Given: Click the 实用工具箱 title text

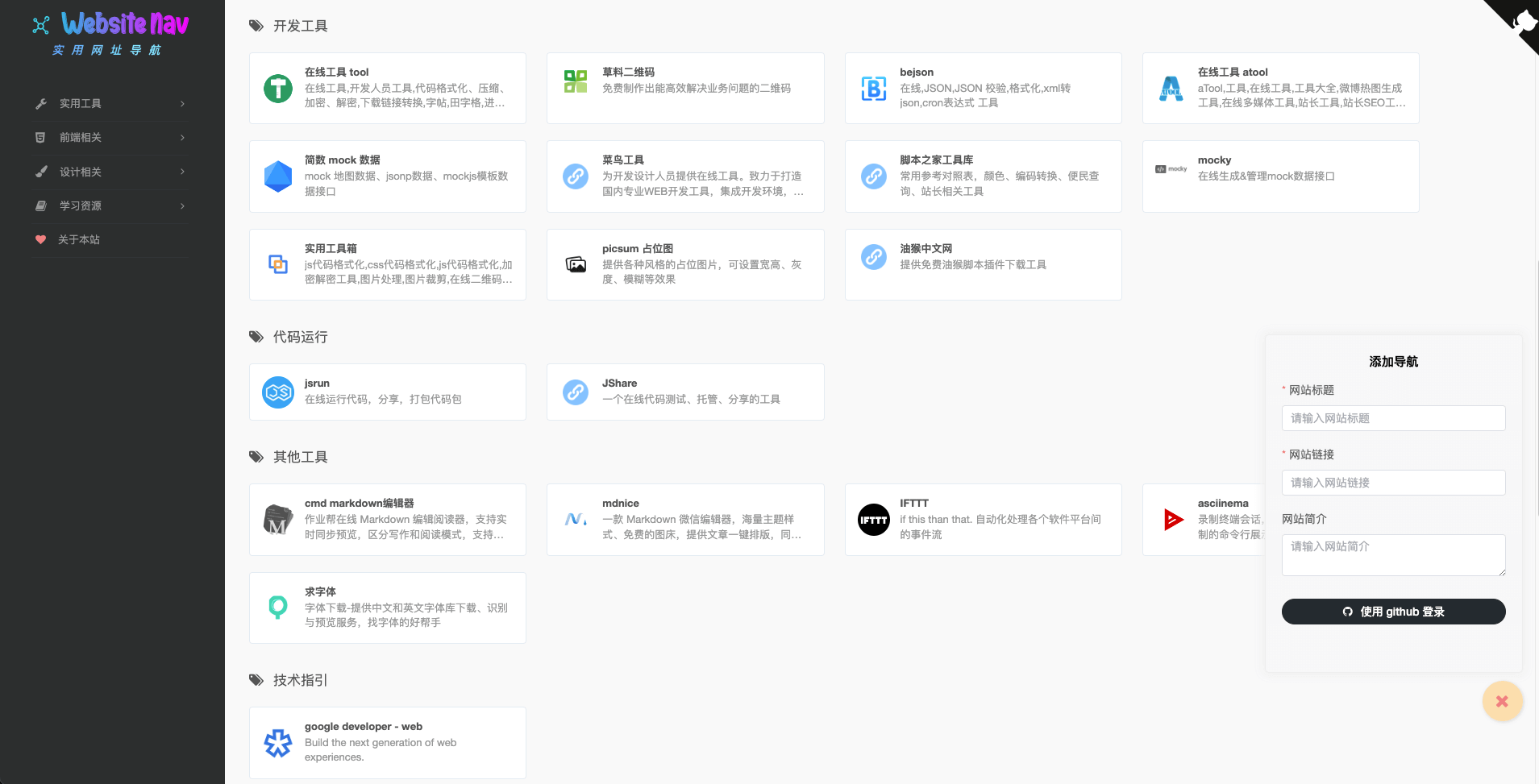Looking at the screenshot, I should click(x=331, y=249).
